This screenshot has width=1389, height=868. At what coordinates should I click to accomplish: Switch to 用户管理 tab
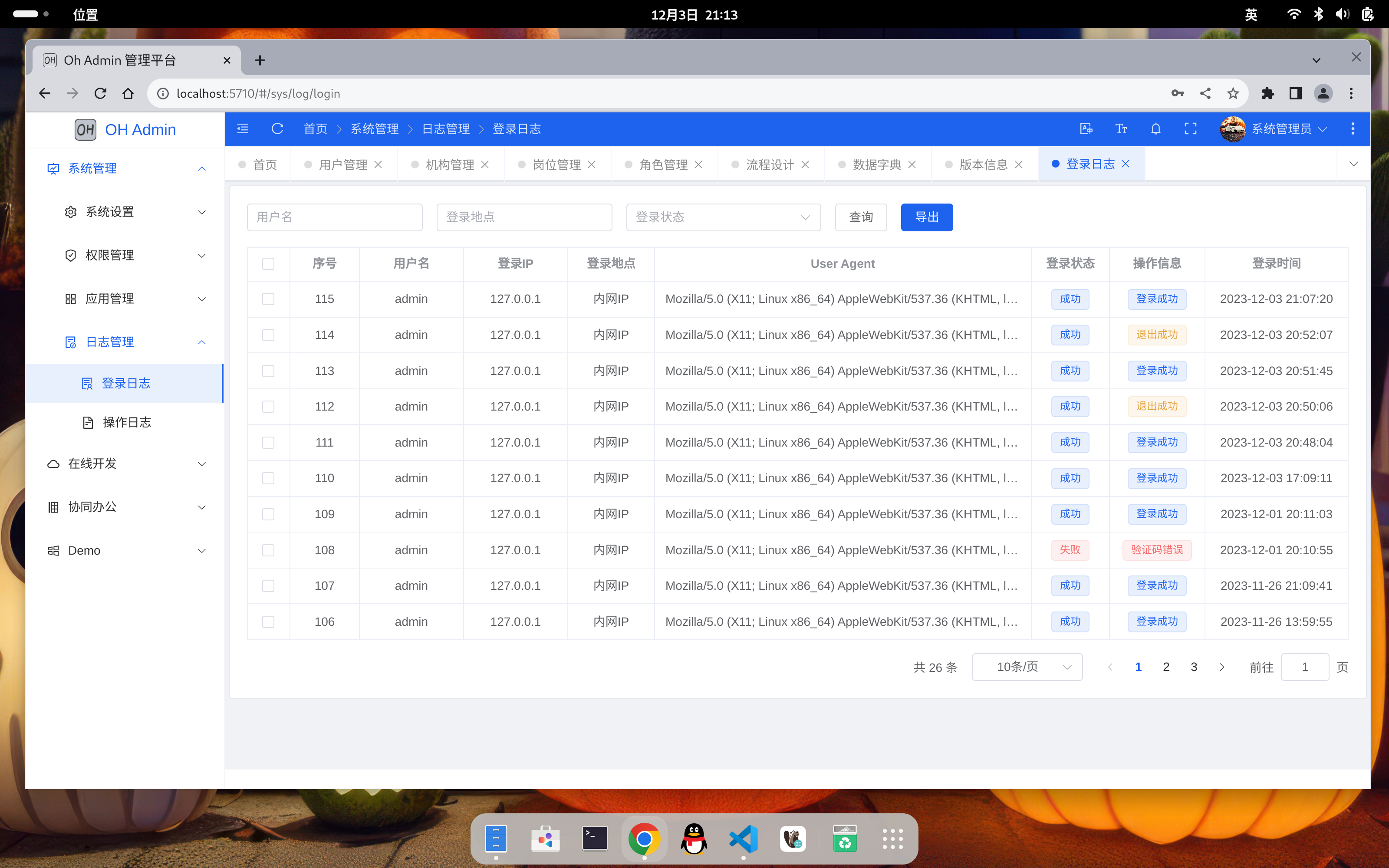coord(342,165)
